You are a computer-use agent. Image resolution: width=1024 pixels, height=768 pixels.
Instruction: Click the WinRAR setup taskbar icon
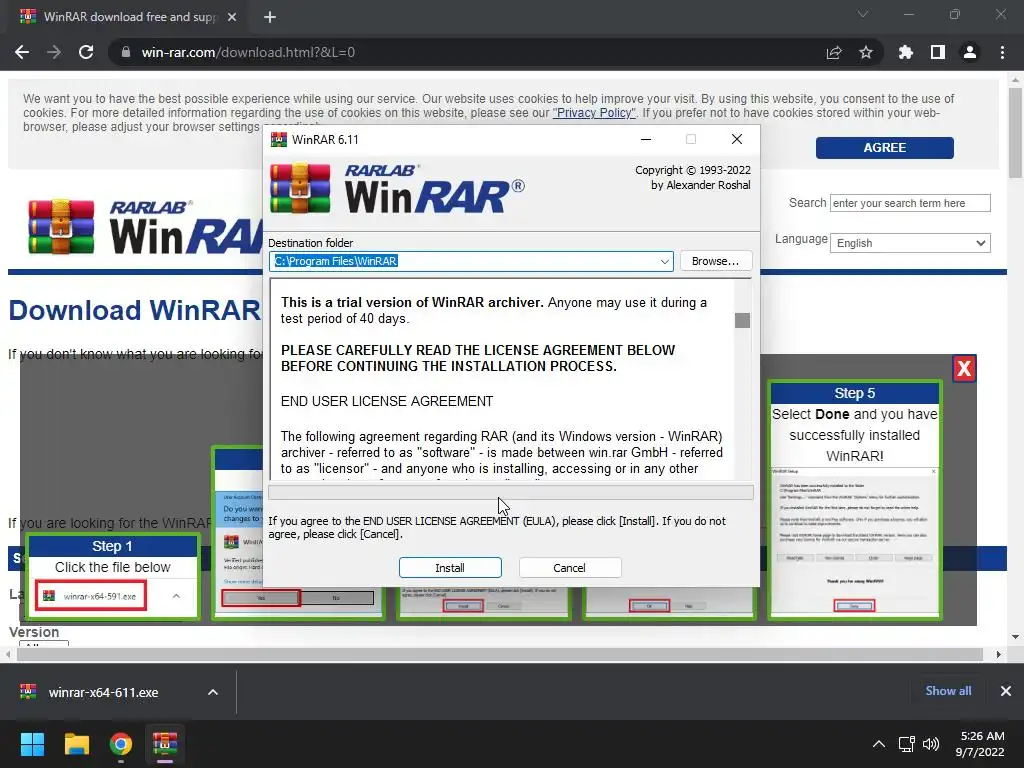tap(165, 744)
